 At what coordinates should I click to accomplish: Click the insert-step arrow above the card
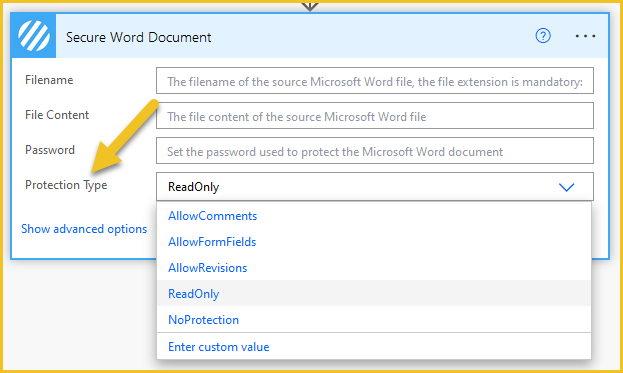tap(310, 6)
